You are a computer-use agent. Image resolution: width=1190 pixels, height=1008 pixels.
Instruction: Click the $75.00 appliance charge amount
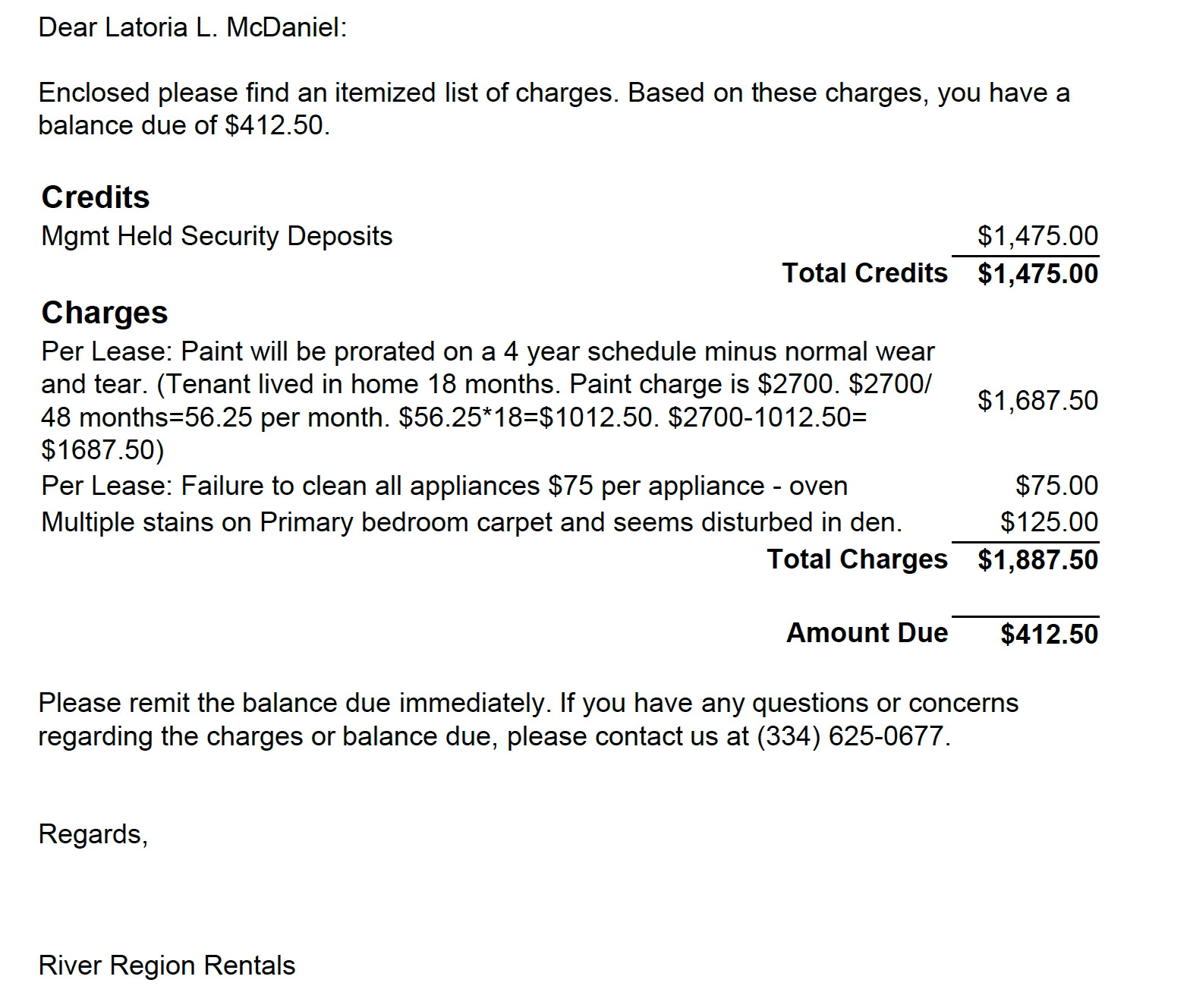(1056, 486)
